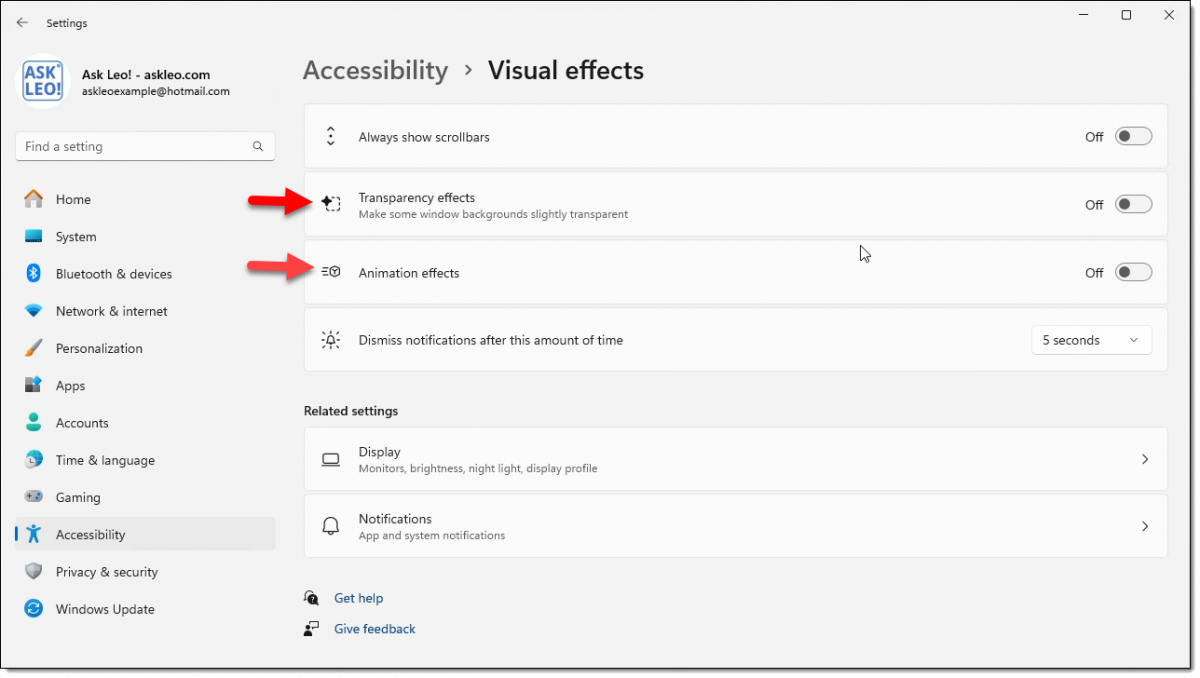Click the Ask Leo account profile picture
Screen dimensions: 1200x678
(42, 80)
